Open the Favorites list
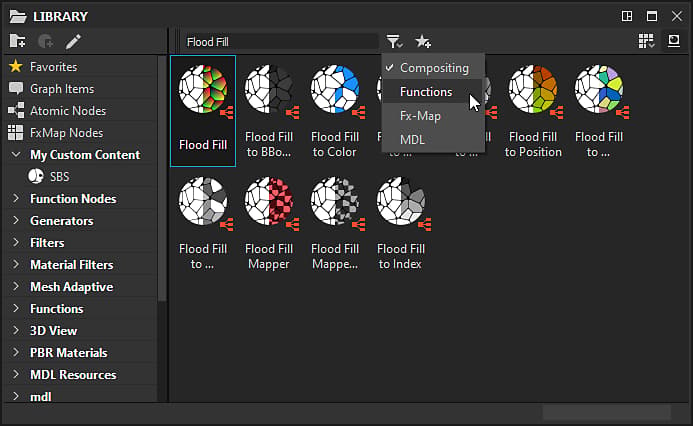 point(53,67)
